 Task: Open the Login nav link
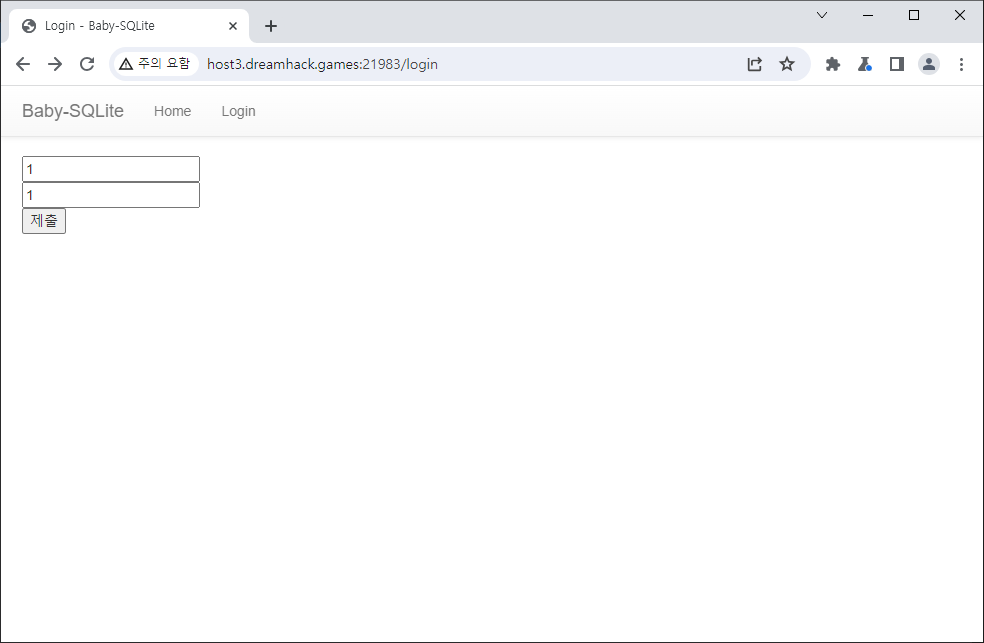pyautogui.click(x=238, y=111)
